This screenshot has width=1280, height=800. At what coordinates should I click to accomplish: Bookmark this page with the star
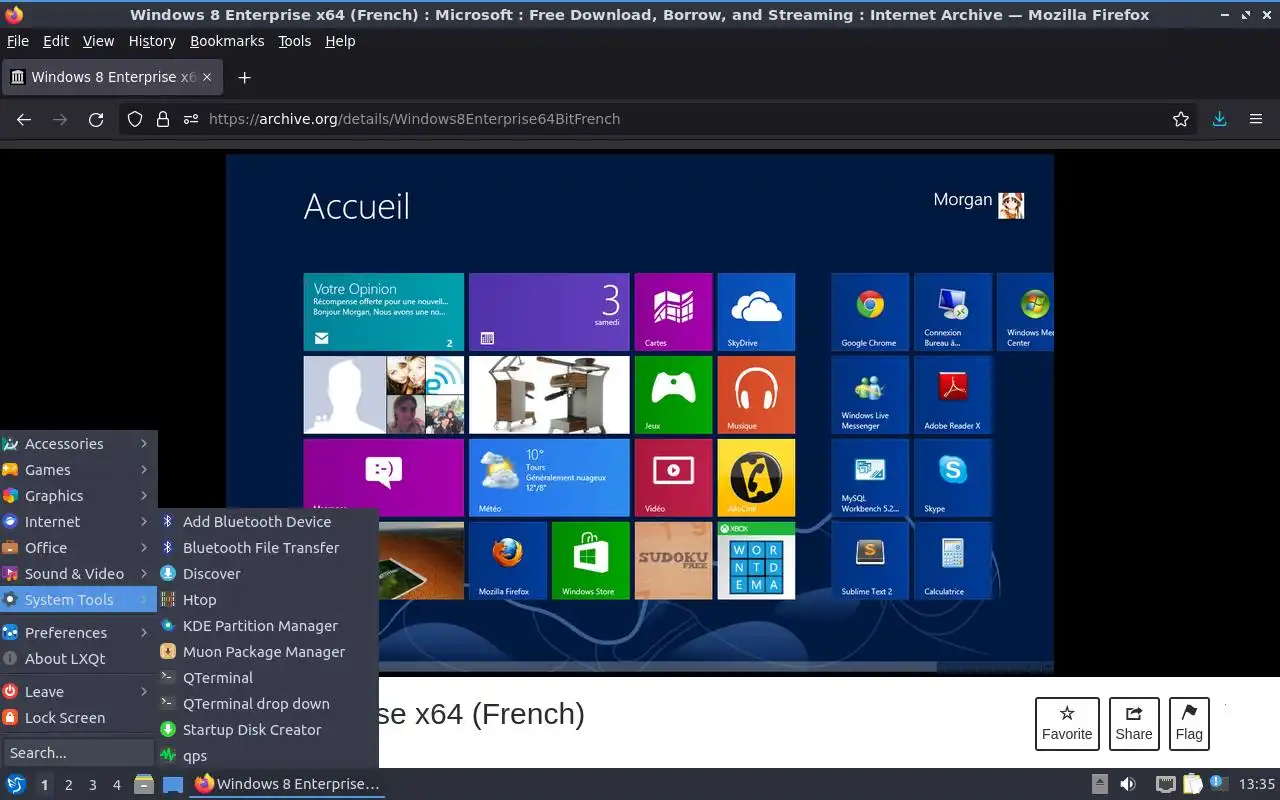1181,119
